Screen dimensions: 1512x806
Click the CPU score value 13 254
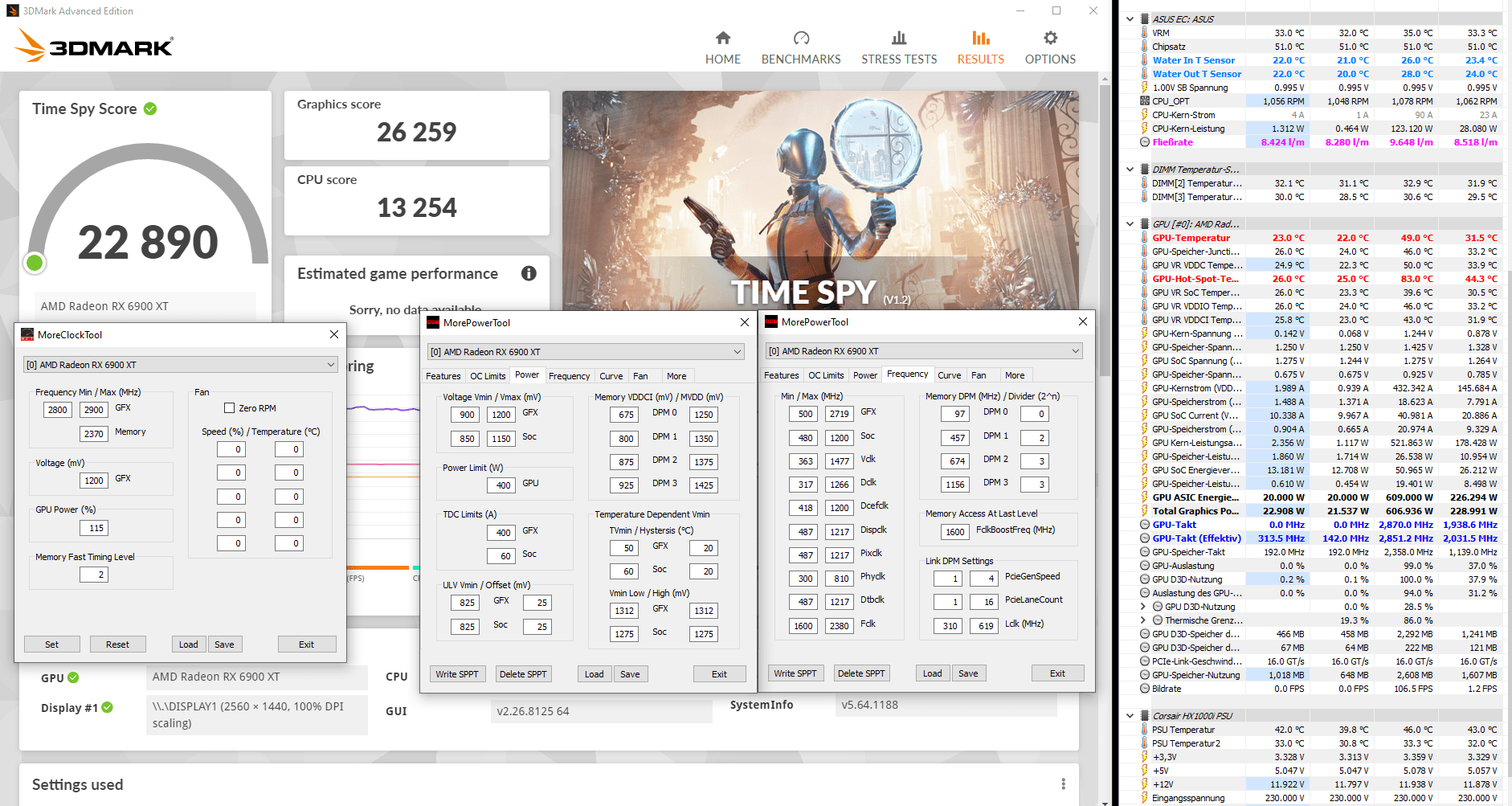pos(417,207)
